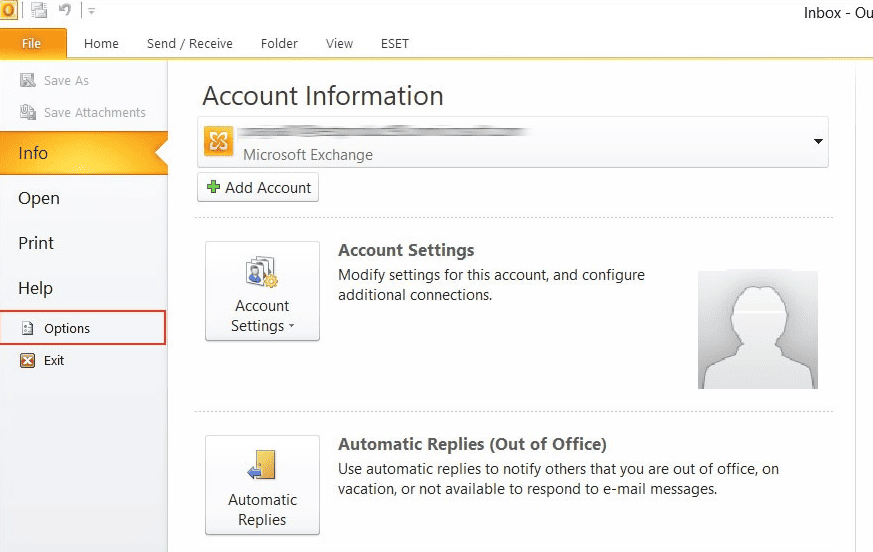The image size is (873, 552).
Task: Click the Save As icon
Action: click(x=28, y=80)
